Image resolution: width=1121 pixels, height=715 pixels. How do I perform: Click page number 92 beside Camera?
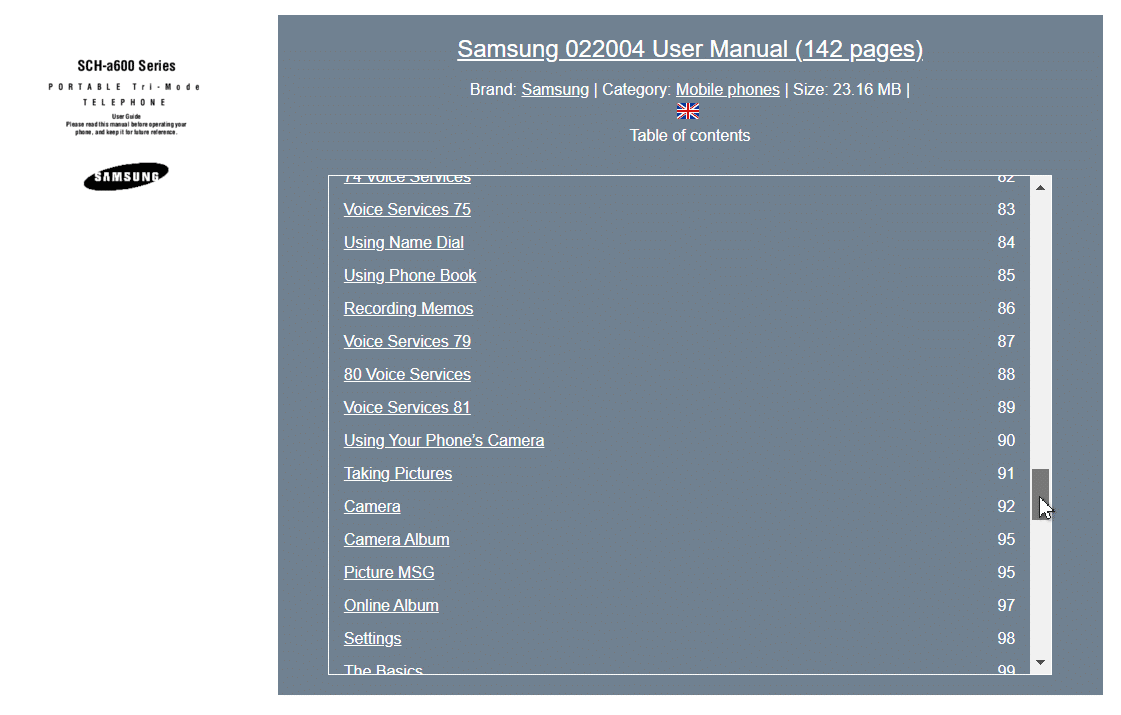pyautogui.click(x=1006, y=506)
